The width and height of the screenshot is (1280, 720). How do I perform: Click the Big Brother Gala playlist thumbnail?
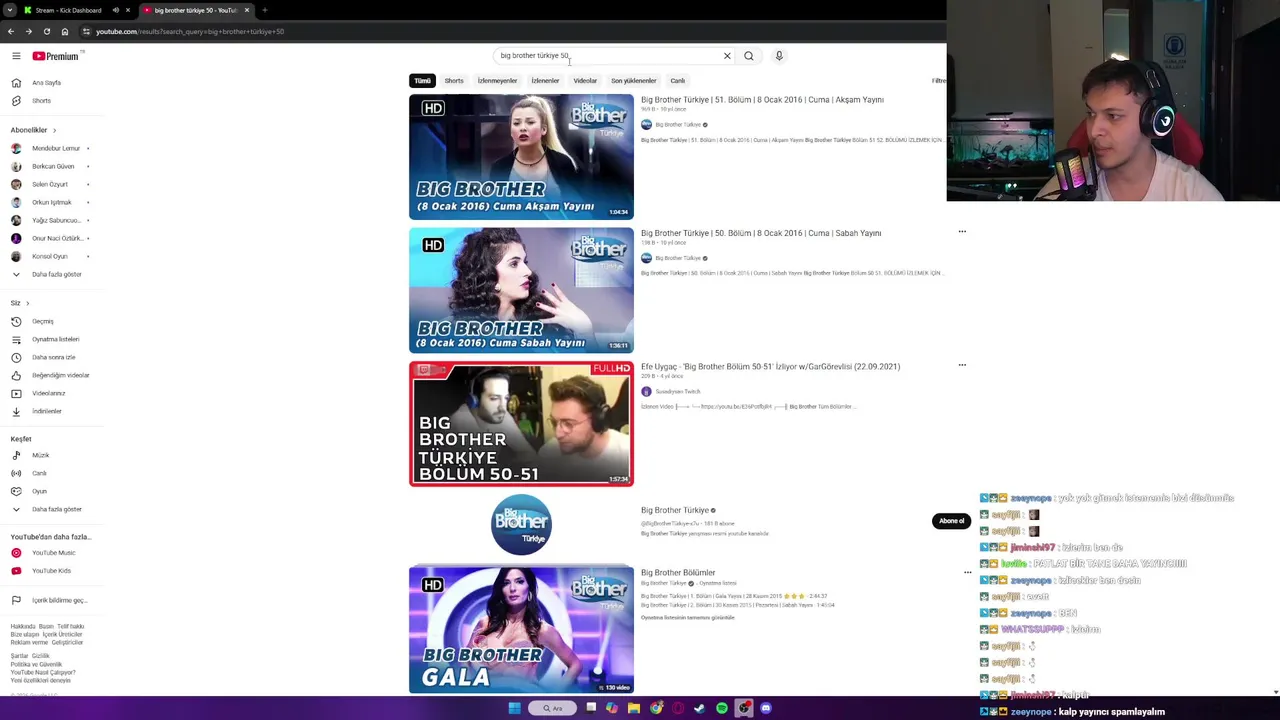point(521,629)
